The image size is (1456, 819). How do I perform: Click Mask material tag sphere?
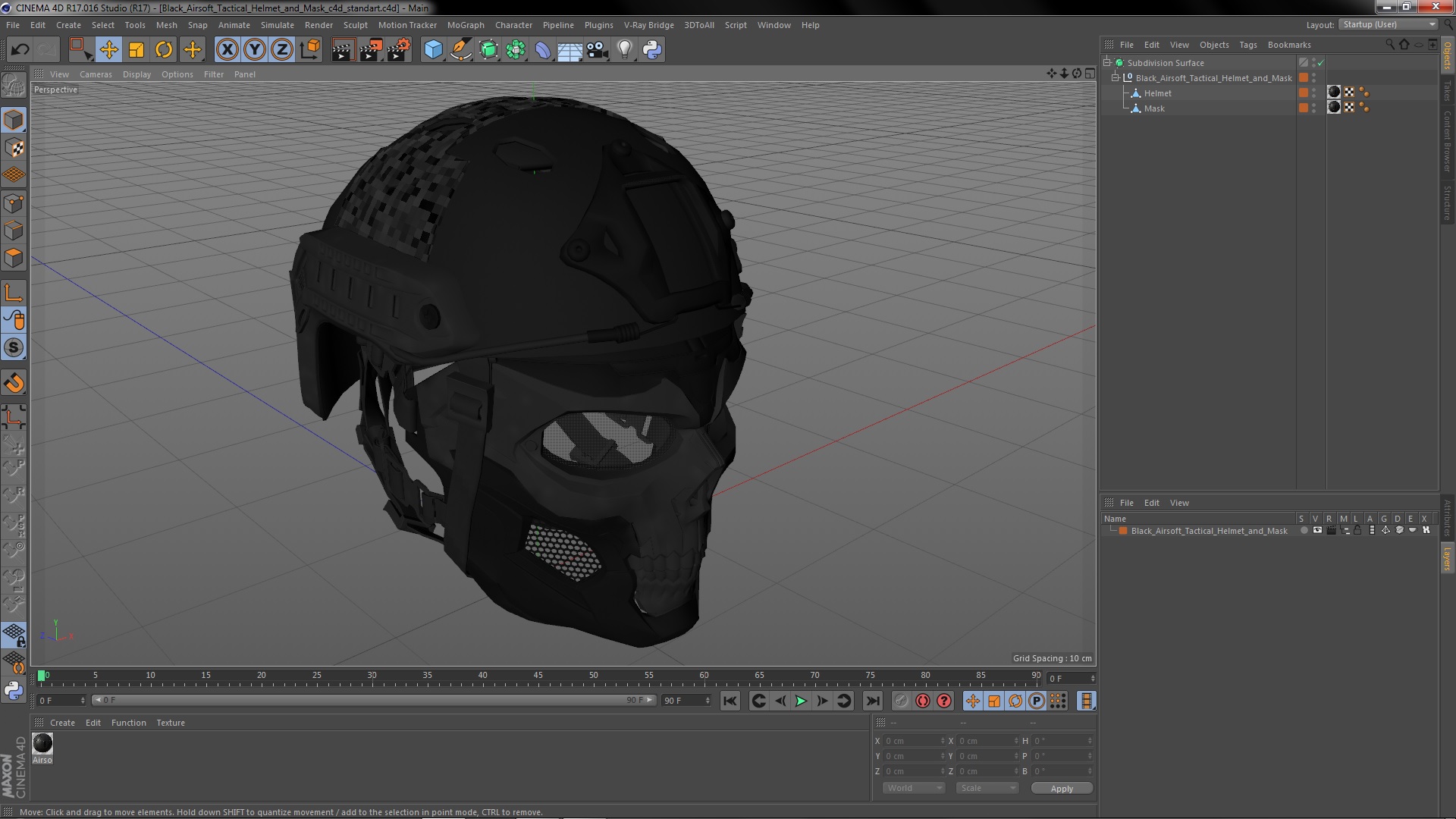pyautogui.click(x=1334, y=107)
